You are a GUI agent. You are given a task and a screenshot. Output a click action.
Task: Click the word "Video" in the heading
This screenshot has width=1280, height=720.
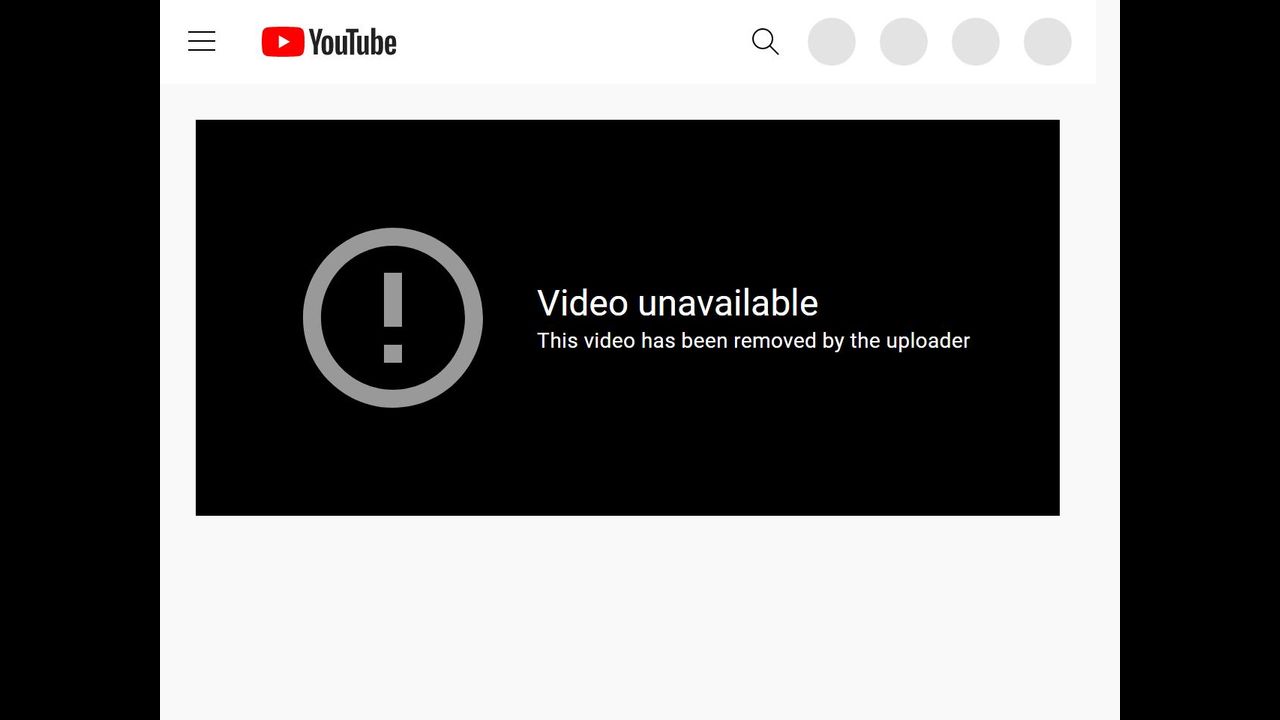pyautogui.click(x=583, y=303)
